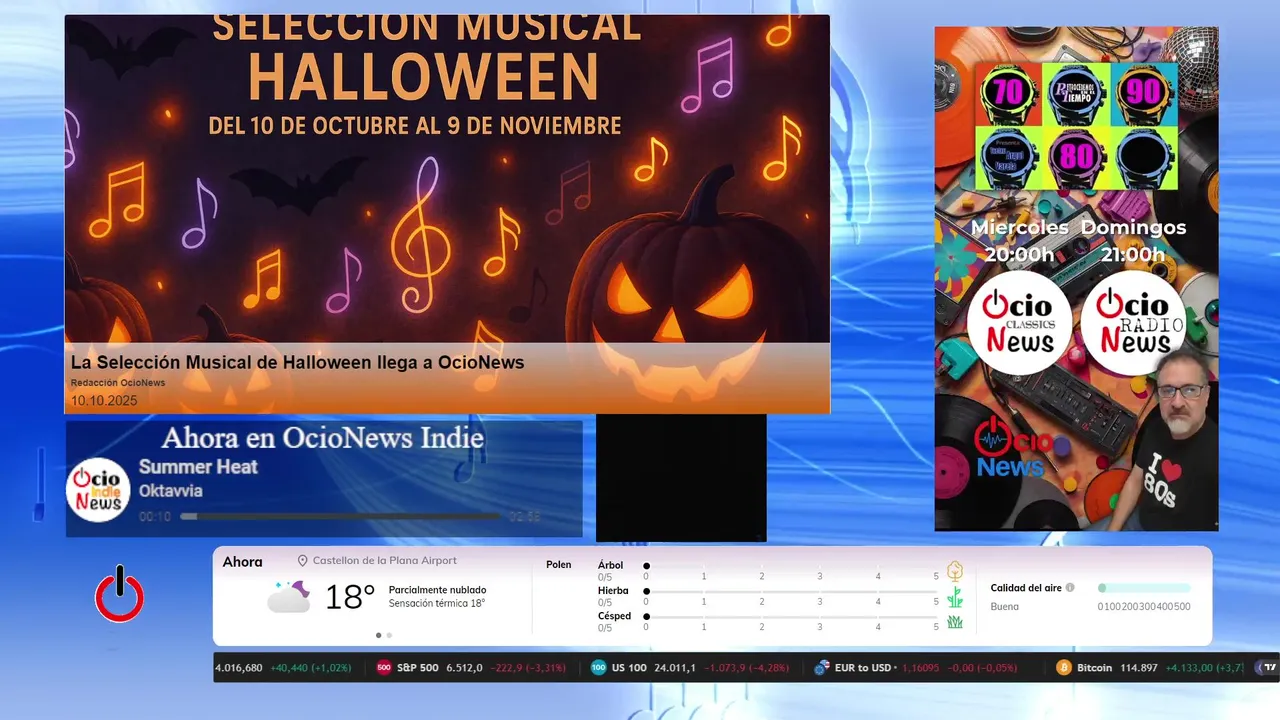Click the Calidad del aire label
This screenshot has height=720, width=1280.
1026,588
